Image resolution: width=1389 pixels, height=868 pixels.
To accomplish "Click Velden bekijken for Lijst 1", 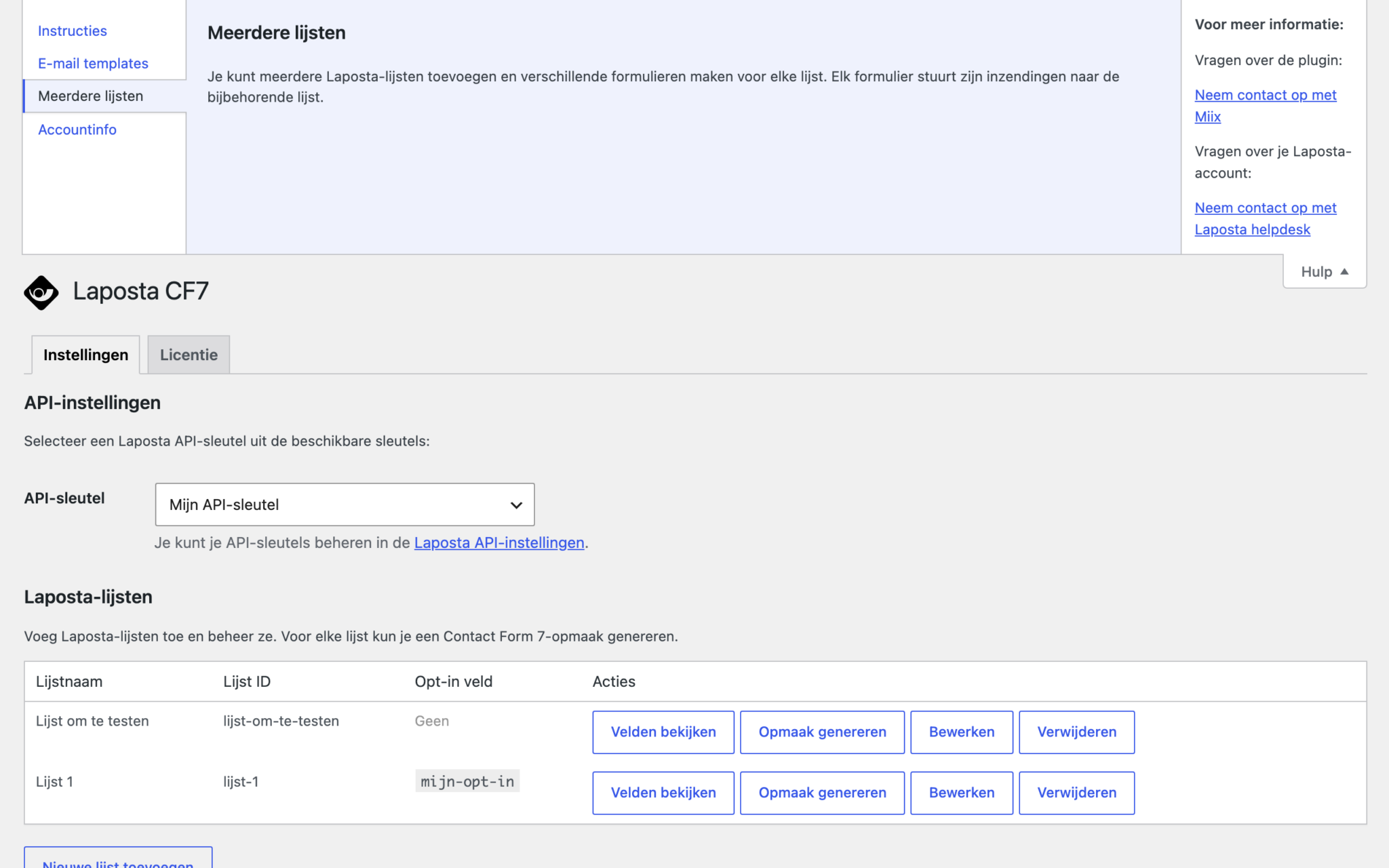I will [663, 793].
